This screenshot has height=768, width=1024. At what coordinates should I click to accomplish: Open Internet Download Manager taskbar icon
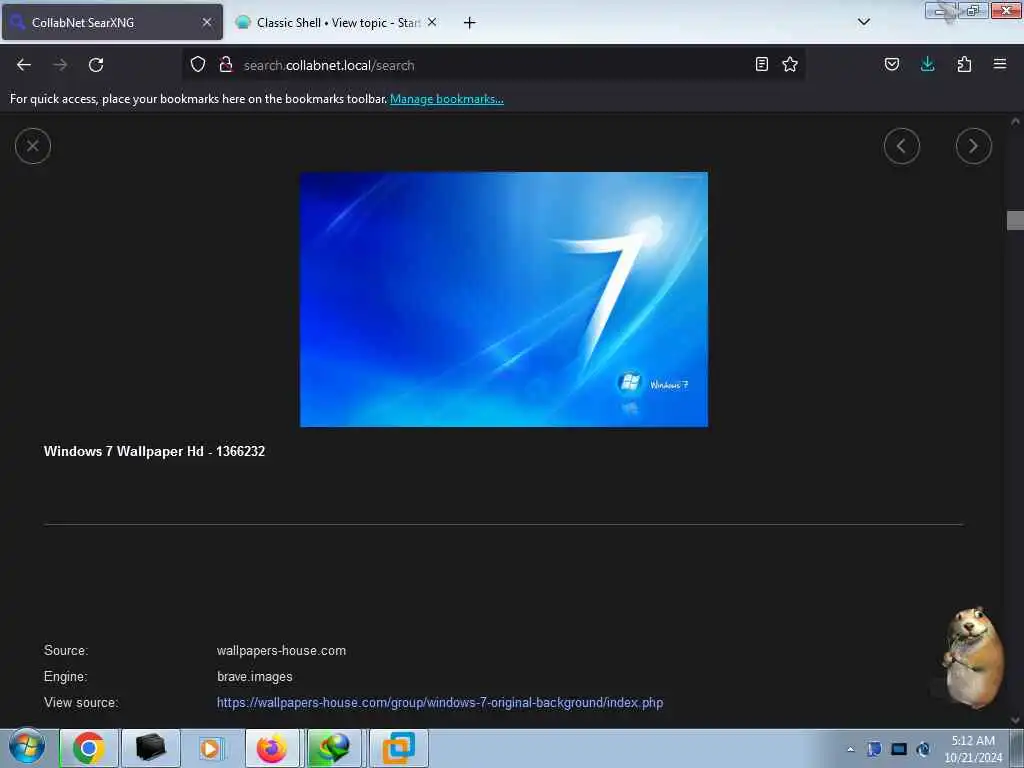[x=334, y=748]
